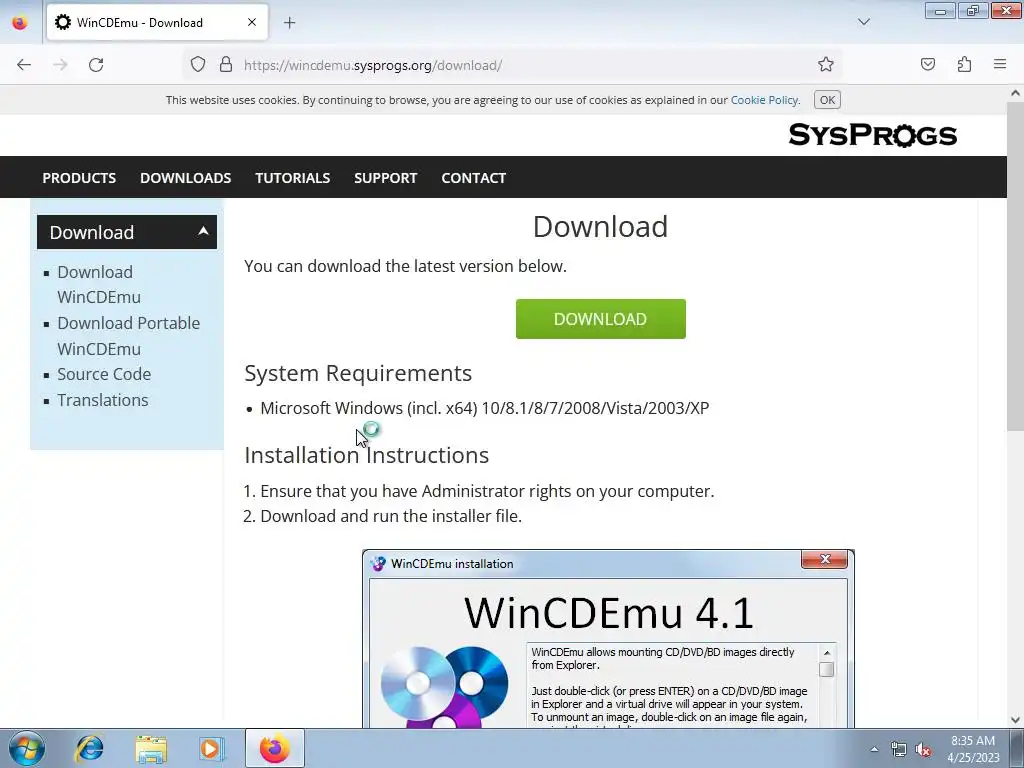Open the PRODUCTS menu item
Screen dimensions: 1024x768
pos(79,178)
